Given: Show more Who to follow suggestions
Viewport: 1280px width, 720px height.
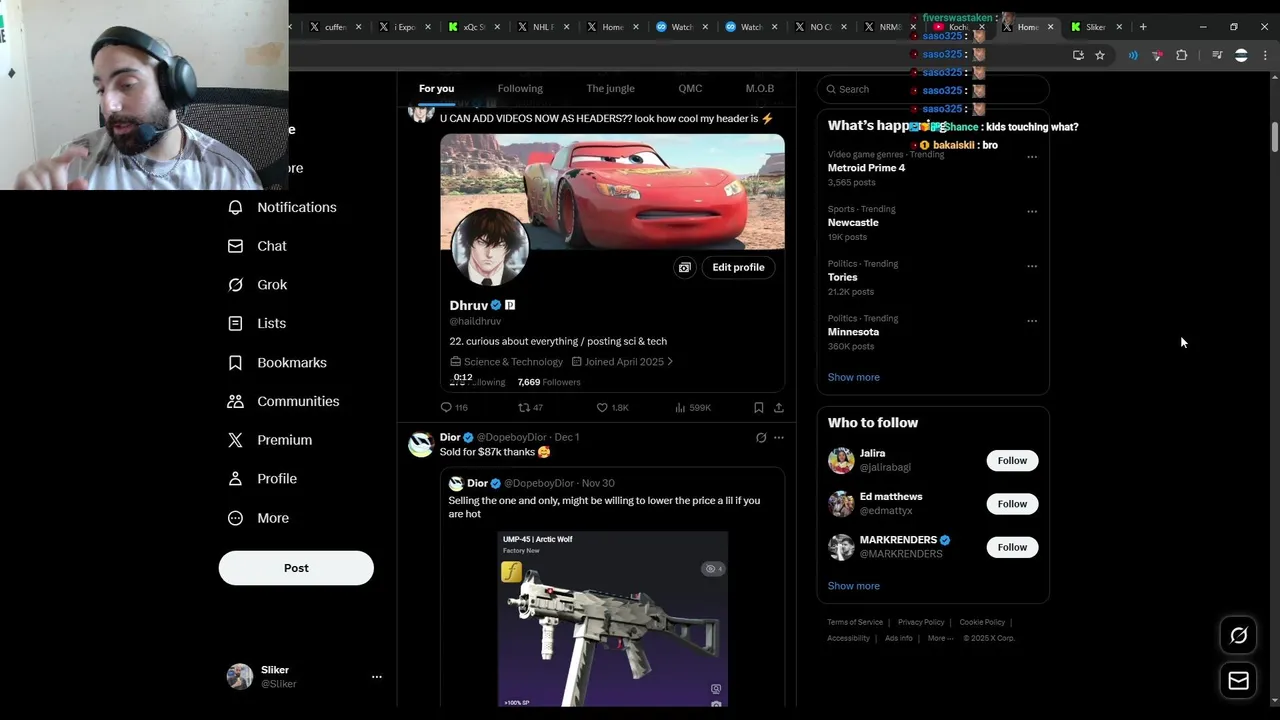Looking at the screenshot, I should (853, 586).
